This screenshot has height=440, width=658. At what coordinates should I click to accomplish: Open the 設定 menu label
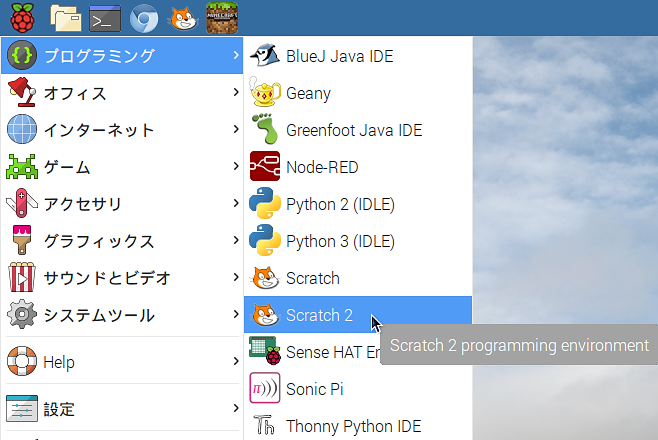pos(59,409)
